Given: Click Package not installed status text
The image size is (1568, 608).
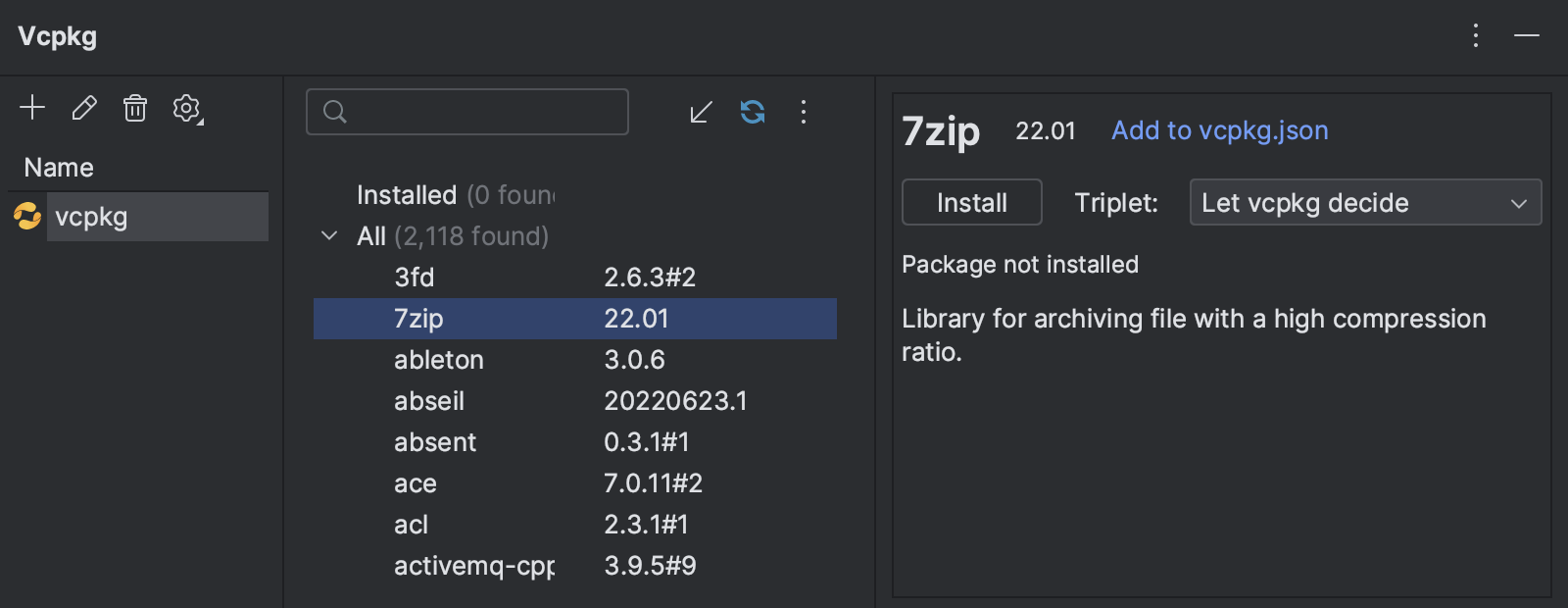Looking at the screenshot, I should 1020,265.
